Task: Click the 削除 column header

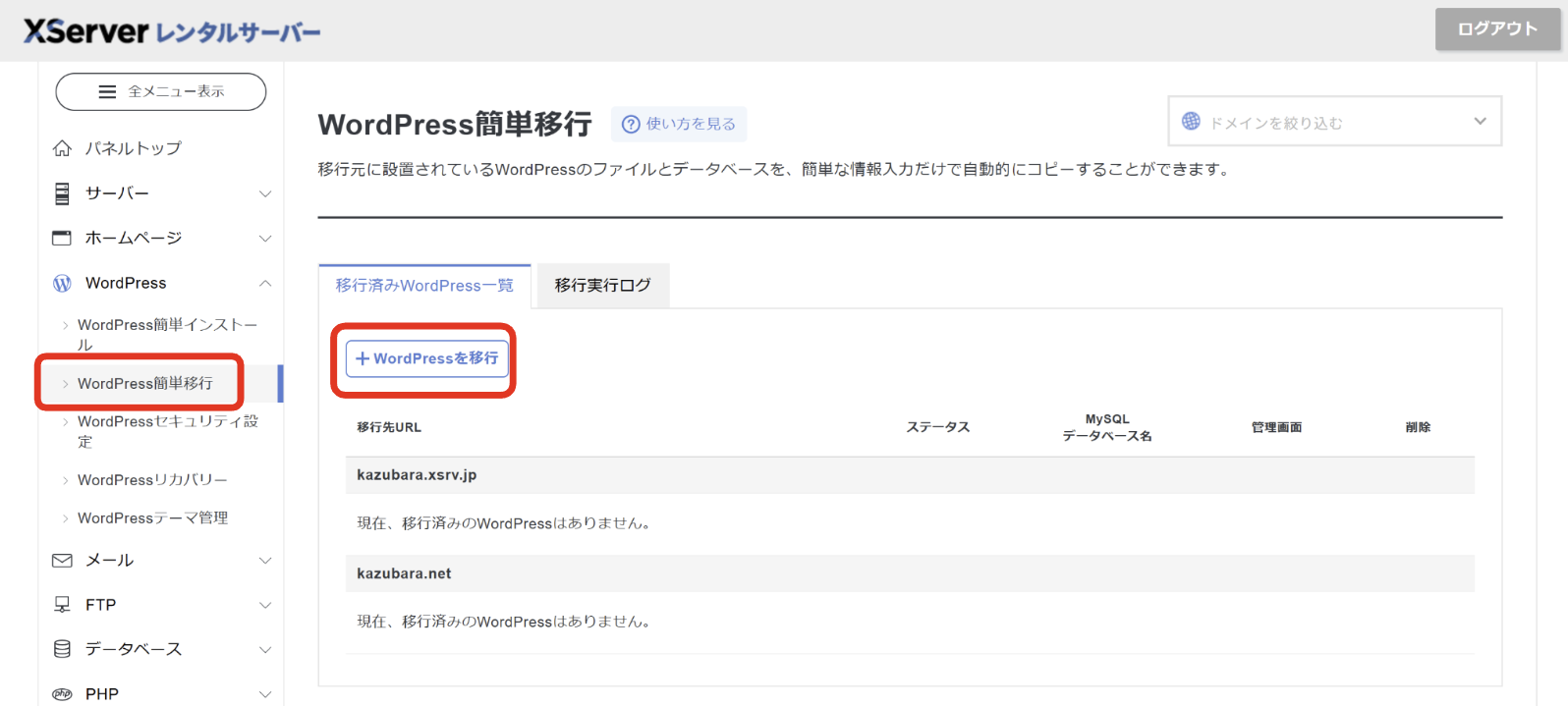Action: (1418, 427)
